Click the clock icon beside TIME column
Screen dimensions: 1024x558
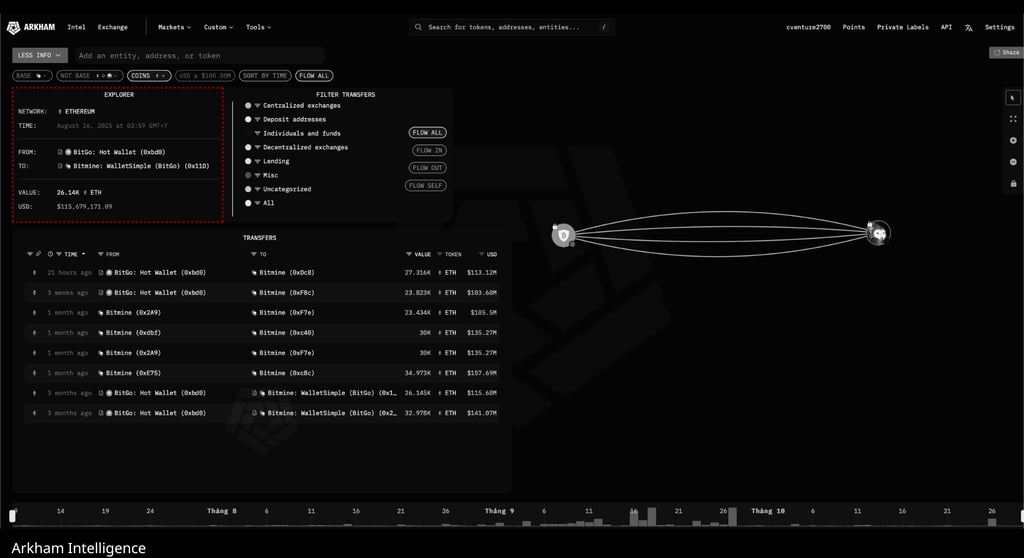point(50,254)
